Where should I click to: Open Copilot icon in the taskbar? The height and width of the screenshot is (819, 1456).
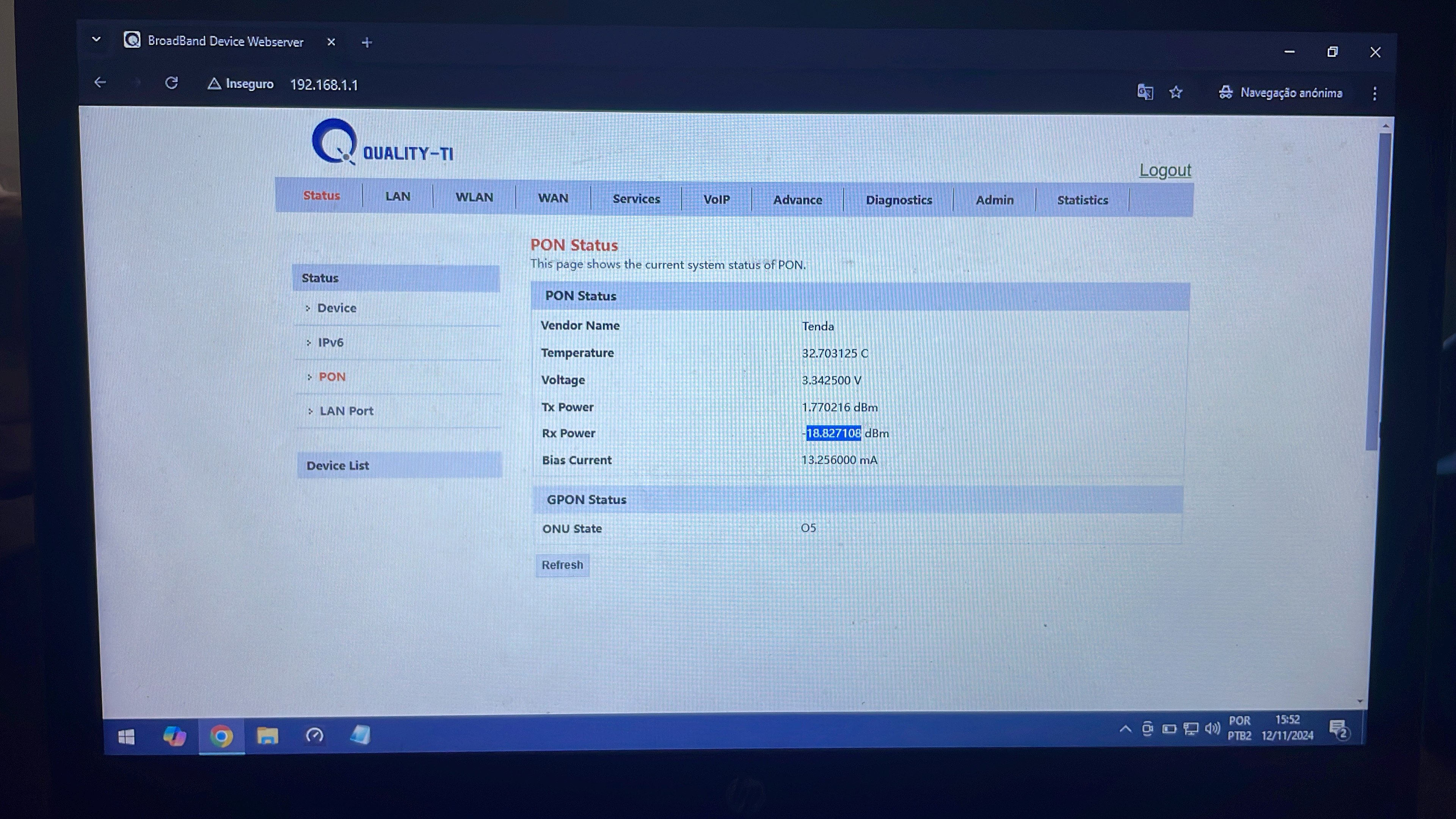click(x=174, y=735)
